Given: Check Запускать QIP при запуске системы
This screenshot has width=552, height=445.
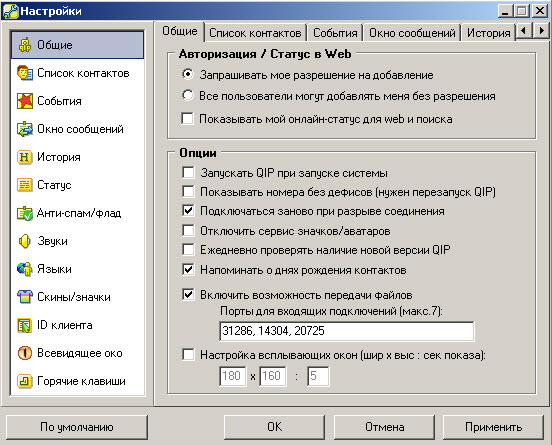Looking at the screenshot, I should (x=188, y=173).
